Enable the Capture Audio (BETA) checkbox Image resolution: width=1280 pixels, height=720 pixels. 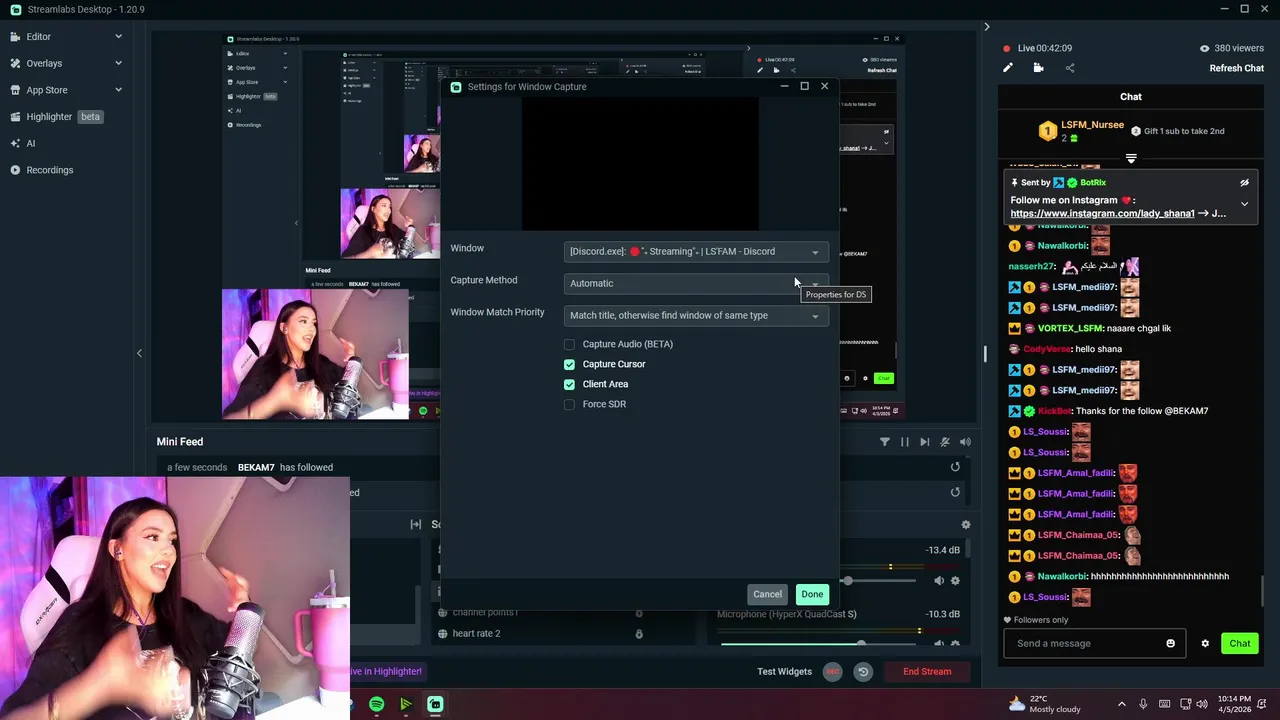point(569,344)
